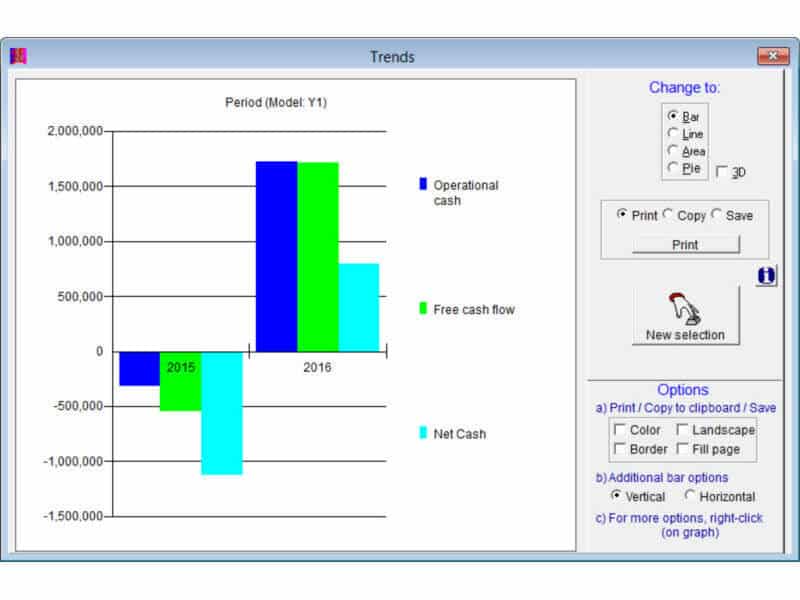This screenshot has height=600, width=800.
Task: Click the 'Change to:' heading
Action: click(x=684, y=88)
